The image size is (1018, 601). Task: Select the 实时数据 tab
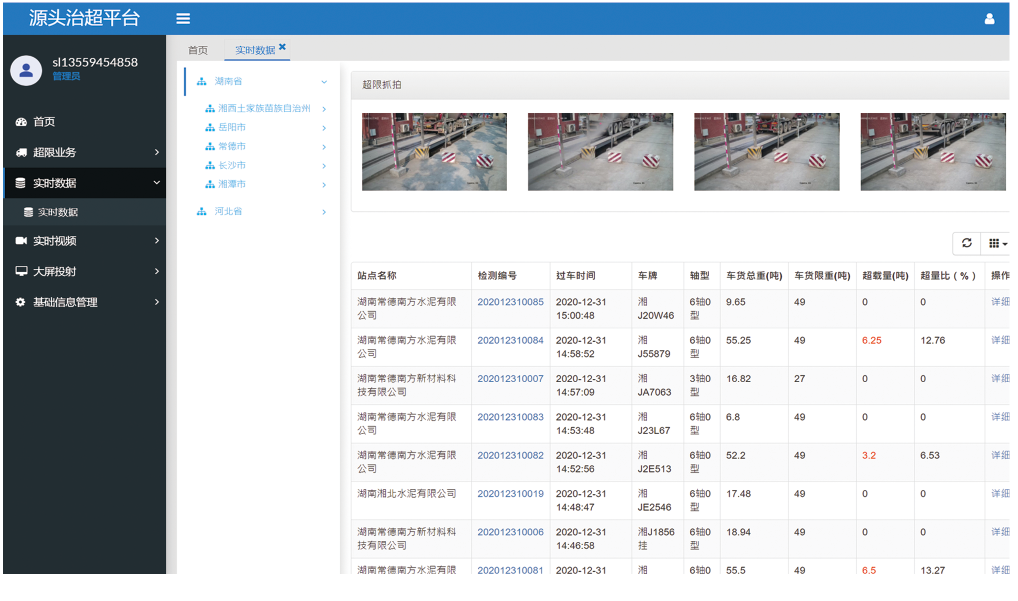254,50
